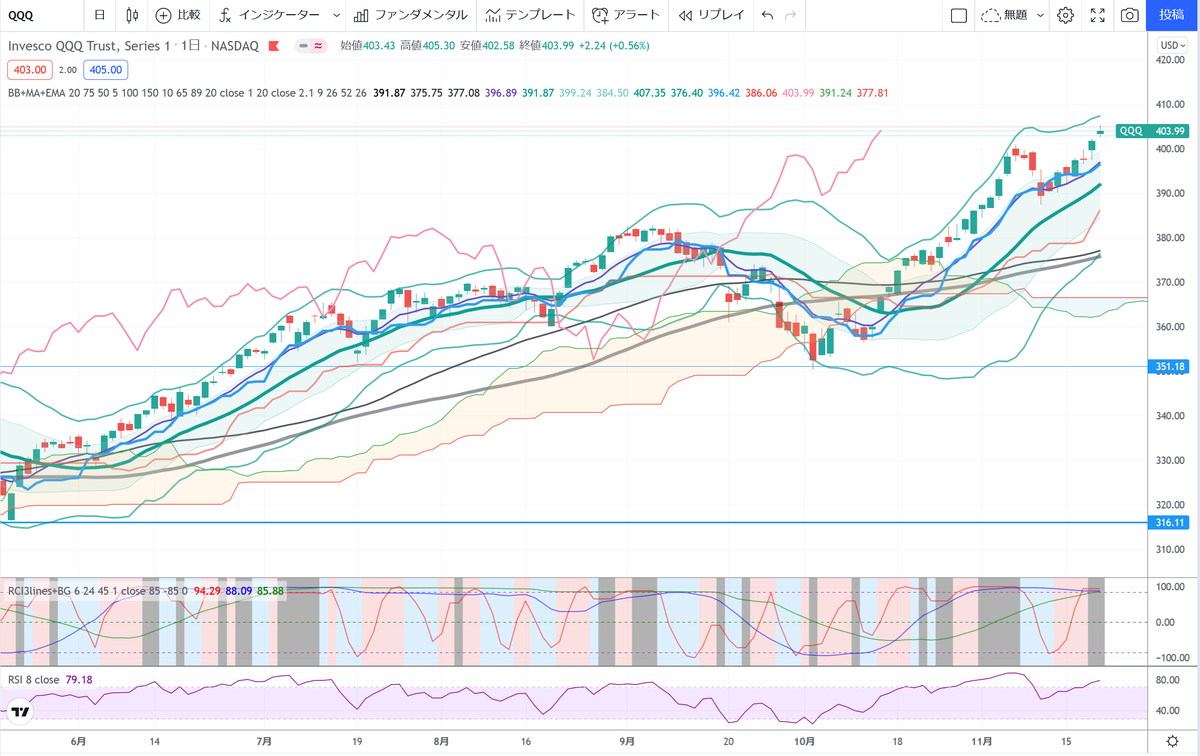This screenshot has width=1200, height=756.
Task: Start bar replay with リプレイ
Action: click(x=710, y=15)
